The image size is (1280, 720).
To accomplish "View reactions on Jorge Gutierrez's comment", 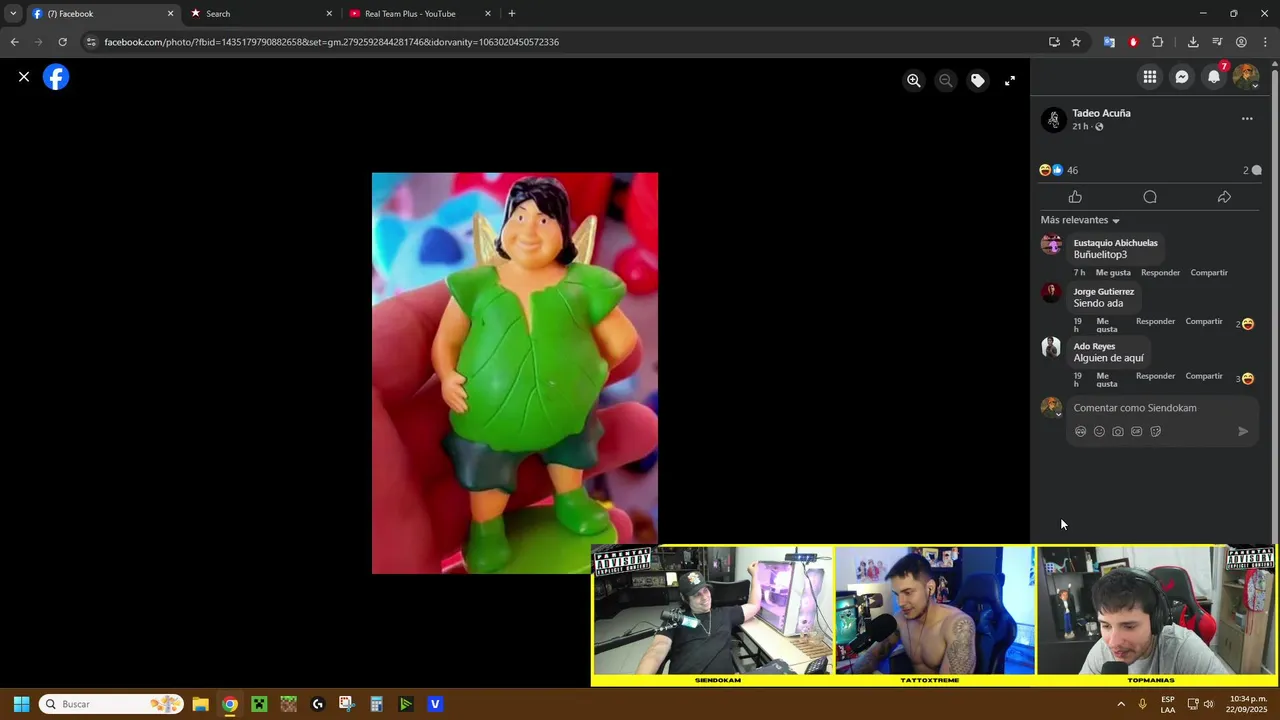I will click(1245, 324).
